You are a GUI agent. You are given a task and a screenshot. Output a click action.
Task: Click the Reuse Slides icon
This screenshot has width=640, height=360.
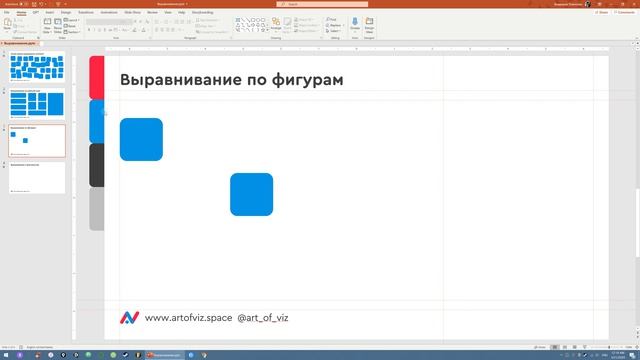pyautogui.click(x=58, y=22)
